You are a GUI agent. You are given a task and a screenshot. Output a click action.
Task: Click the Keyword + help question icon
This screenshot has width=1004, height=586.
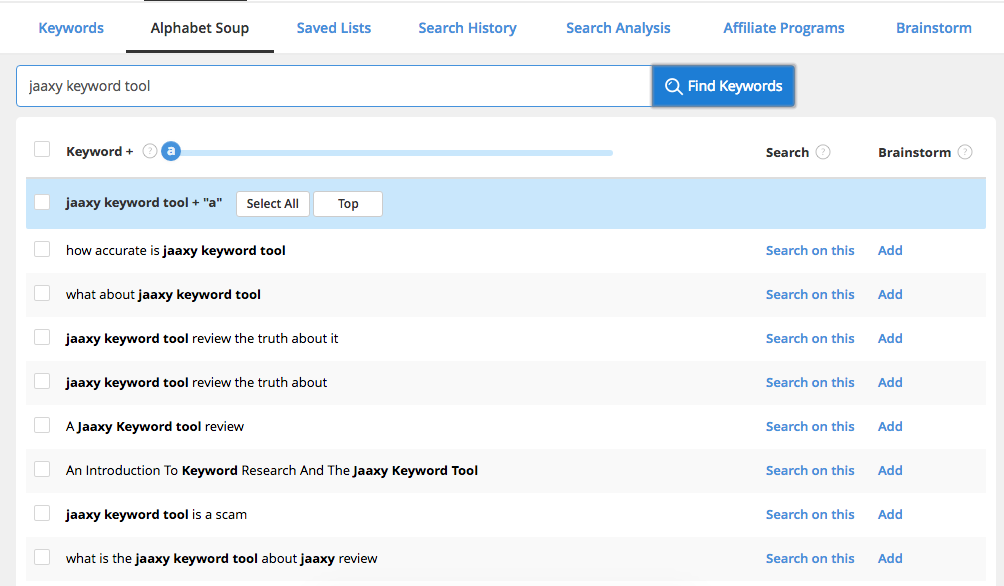tap(150, 151)
